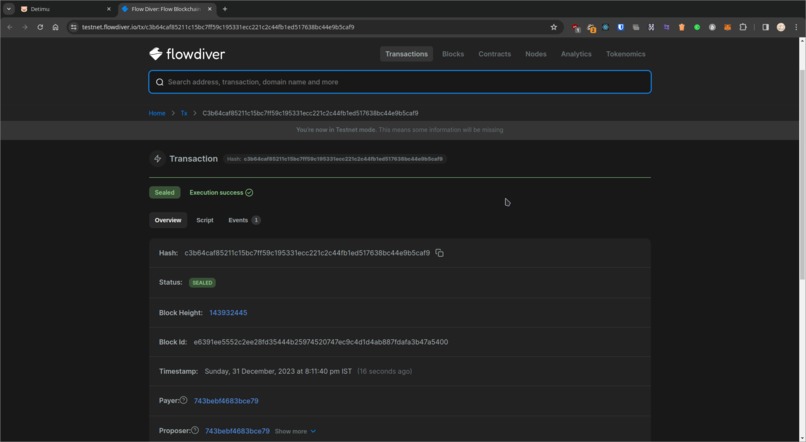Viewport: 806px width, 442px height.
Task: Open the Extensions puzzle icon
Action: pos(743,27)
